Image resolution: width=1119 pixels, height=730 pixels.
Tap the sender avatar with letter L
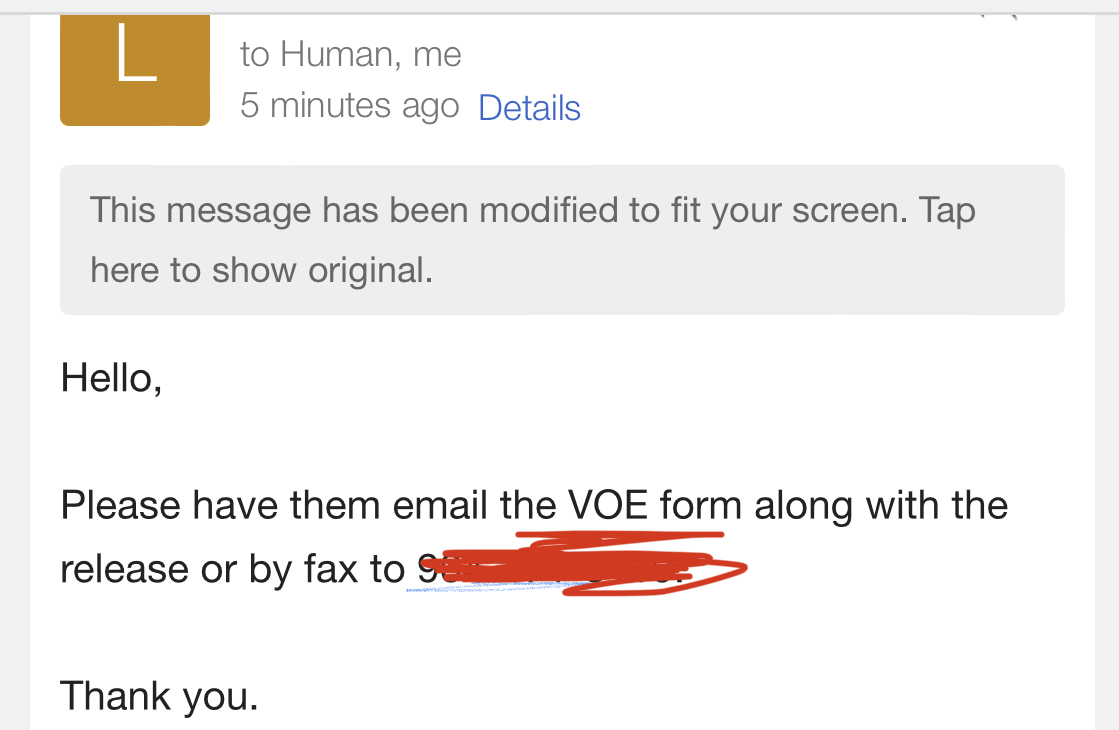click(135, 70)
